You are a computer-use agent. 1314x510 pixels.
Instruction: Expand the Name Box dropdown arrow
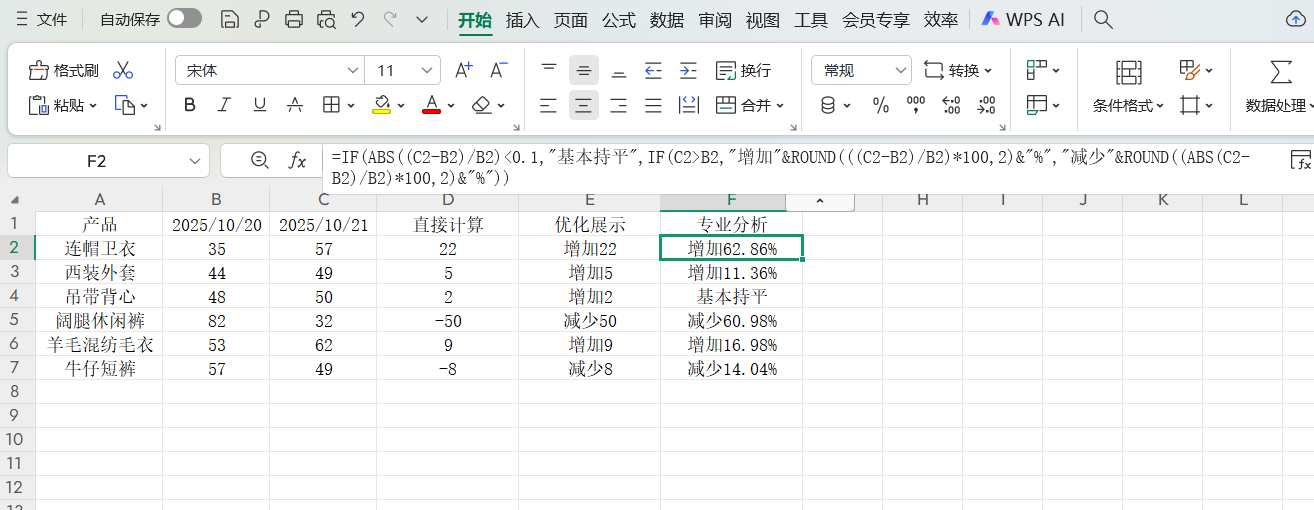pyautogui.click(x=194, y=161)
